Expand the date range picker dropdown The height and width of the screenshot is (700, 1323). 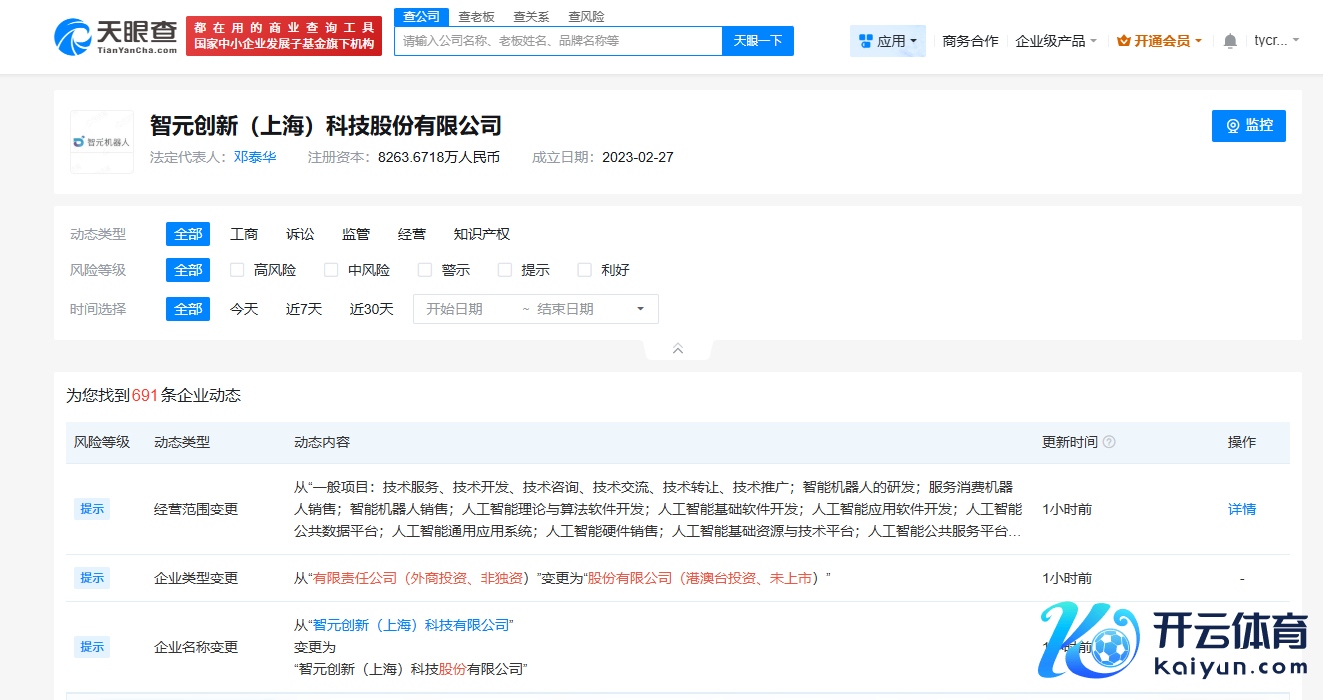tap(640, 309)
